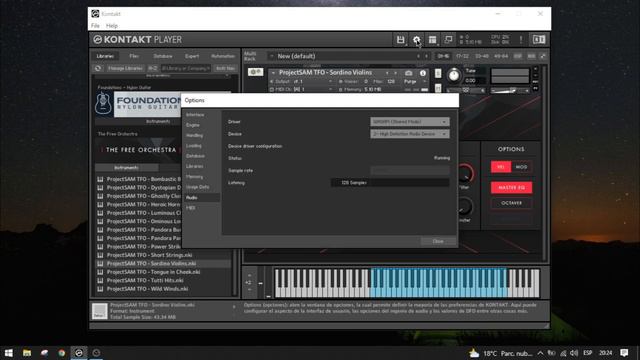Select Interface in Options sidebar

[x=196, y=115]
